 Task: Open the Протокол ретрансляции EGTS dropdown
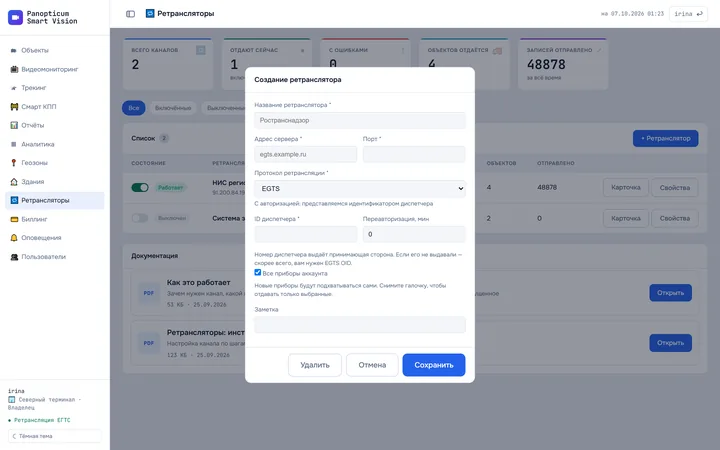coord(360,189)
